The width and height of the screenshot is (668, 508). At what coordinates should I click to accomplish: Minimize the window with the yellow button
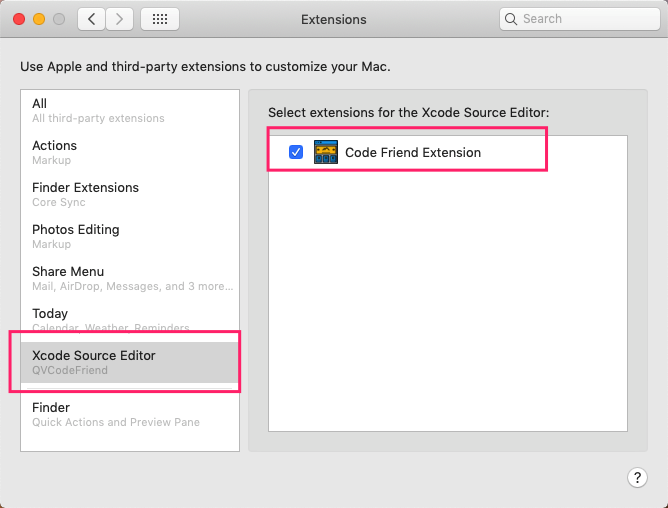tap(39, 19)
